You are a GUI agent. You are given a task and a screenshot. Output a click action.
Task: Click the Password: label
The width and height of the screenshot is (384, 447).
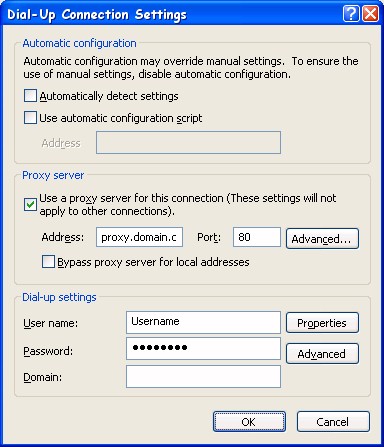pyautogui.click(x=48, y=351)
